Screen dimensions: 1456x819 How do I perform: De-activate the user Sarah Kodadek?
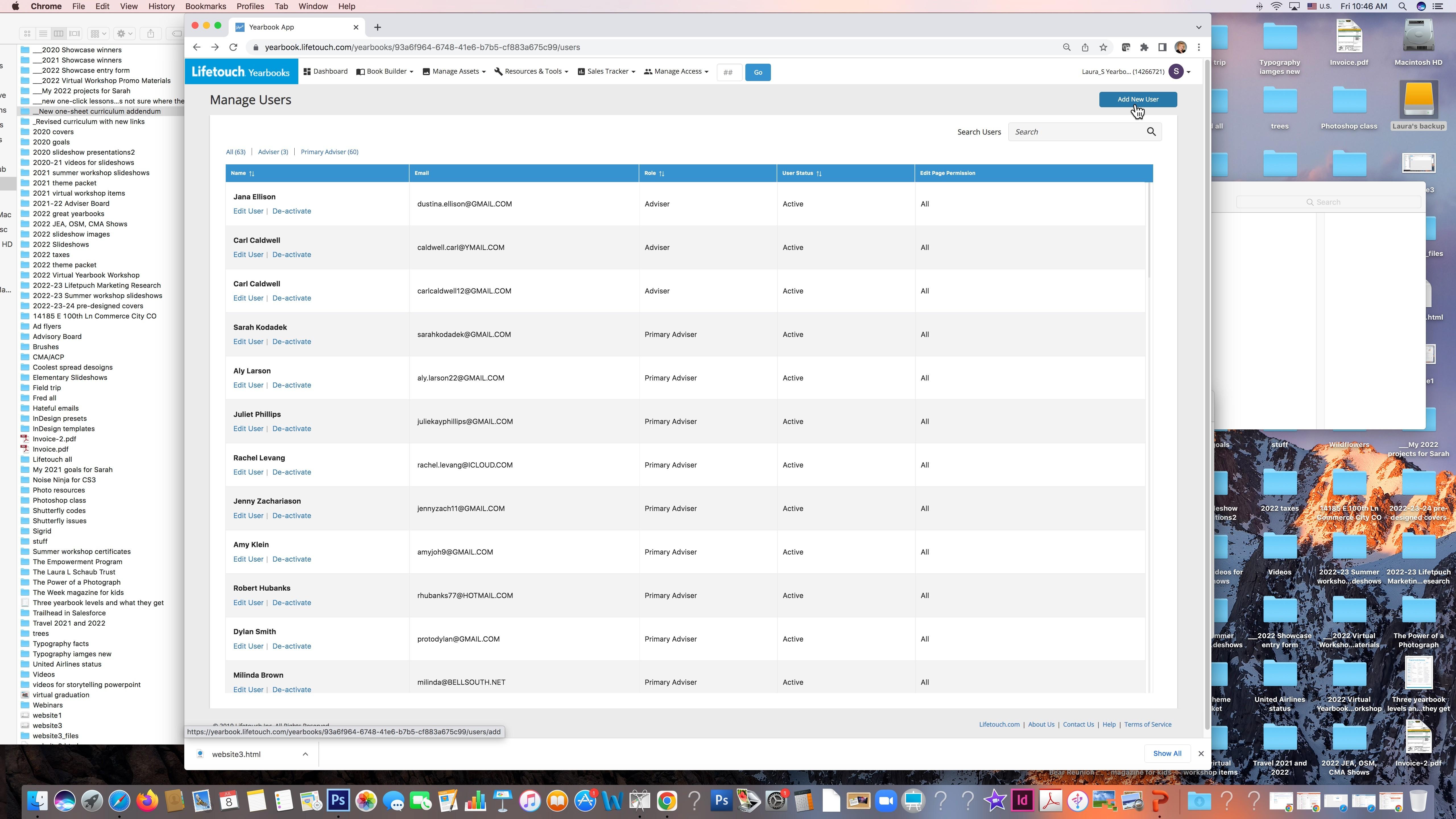click(292, 342)
